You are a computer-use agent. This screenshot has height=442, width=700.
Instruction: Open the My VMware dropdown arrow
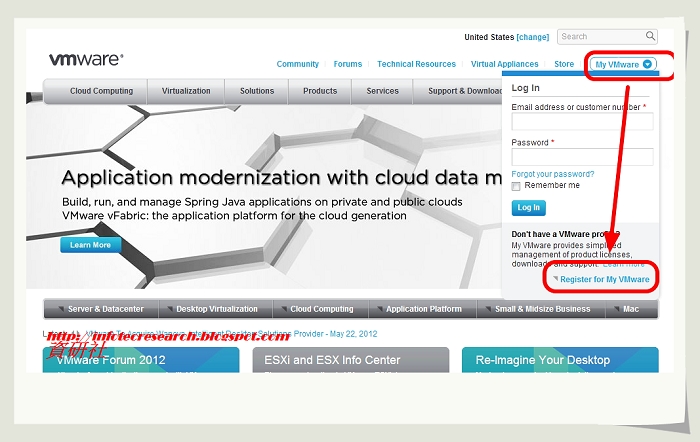point(647,64)
